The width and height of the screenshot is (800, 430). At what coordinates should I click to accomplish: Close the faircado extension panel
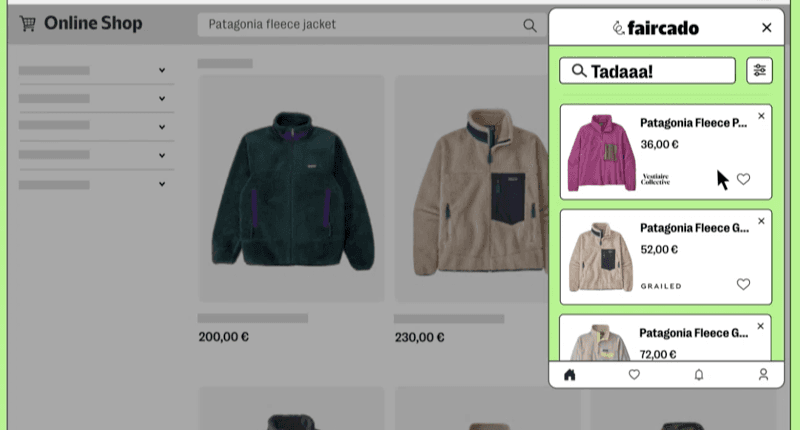click(767, 28)
